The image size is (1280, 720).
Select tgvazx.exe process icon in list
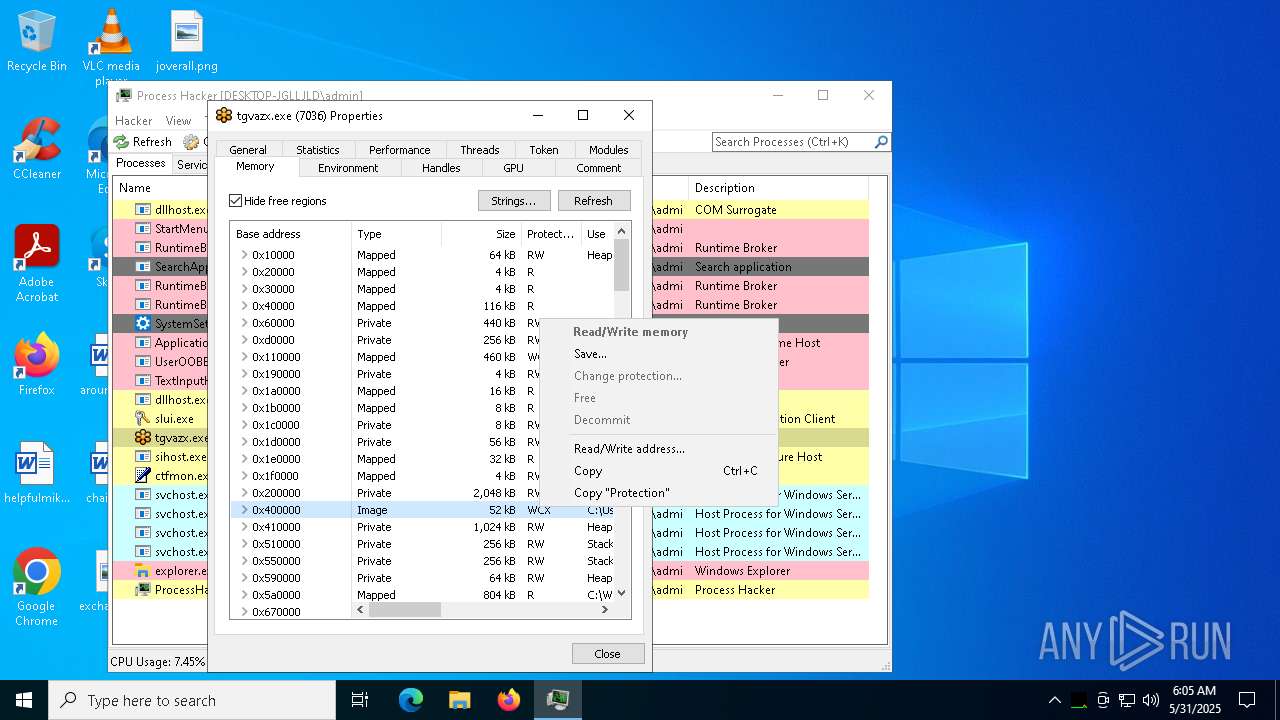[x=142, y=438]
